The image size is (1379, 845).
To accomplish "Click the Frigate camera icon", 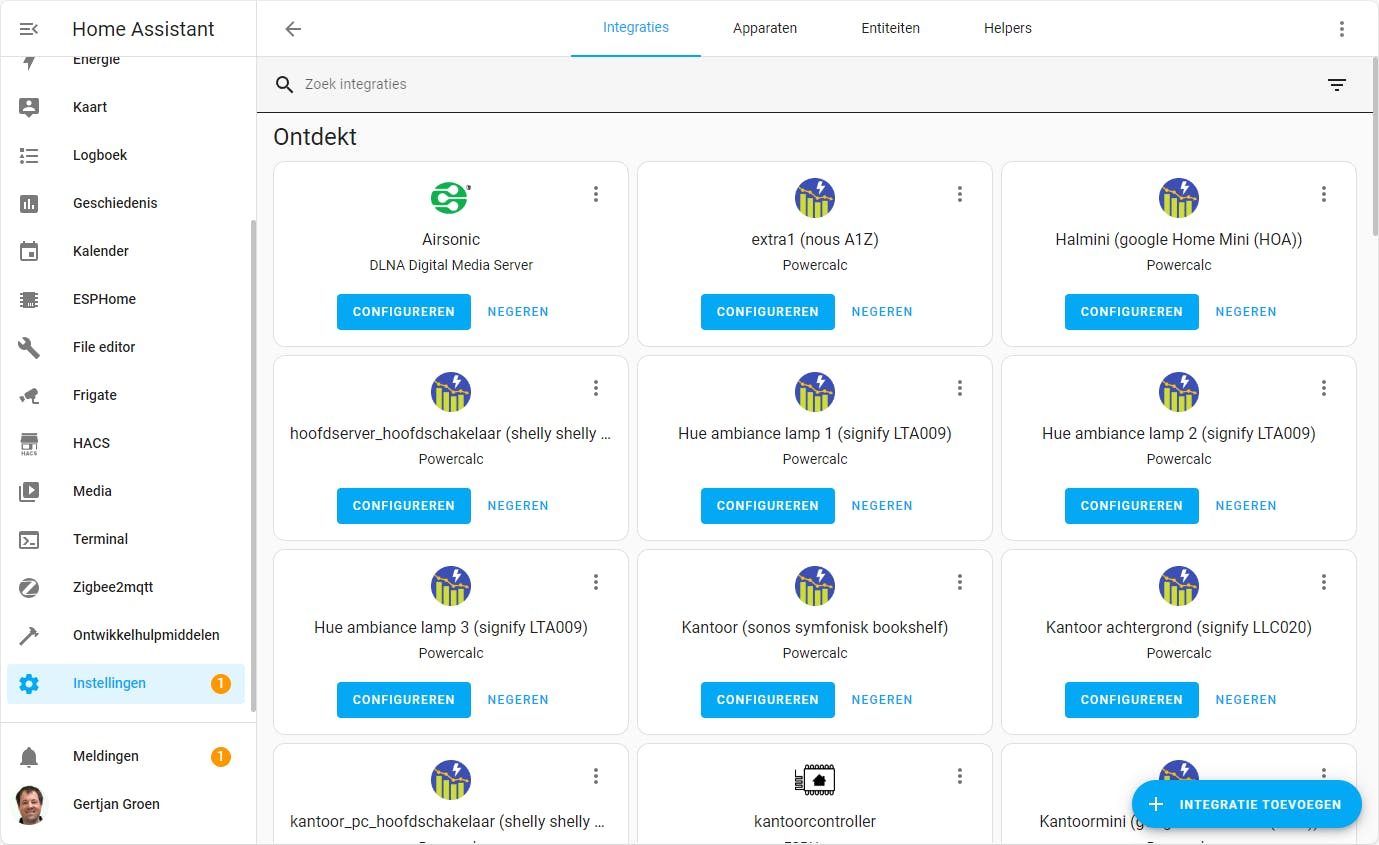I will coord(29,395).
